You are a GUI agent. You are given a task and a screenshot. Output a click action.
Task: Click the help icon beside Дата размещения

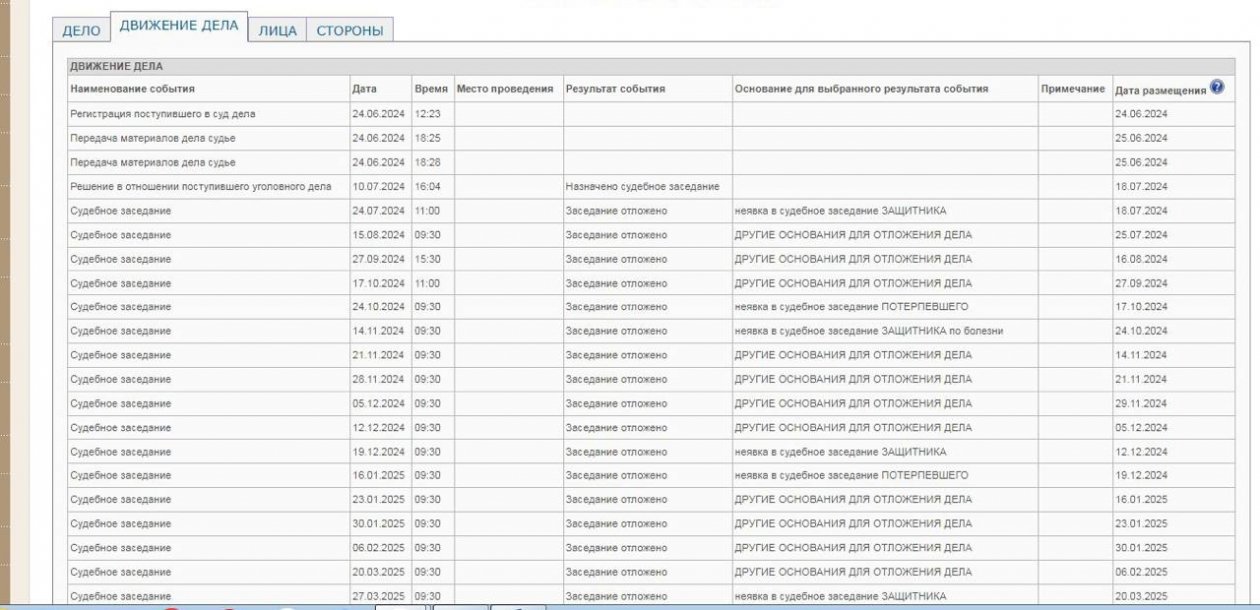[1216, 87]
